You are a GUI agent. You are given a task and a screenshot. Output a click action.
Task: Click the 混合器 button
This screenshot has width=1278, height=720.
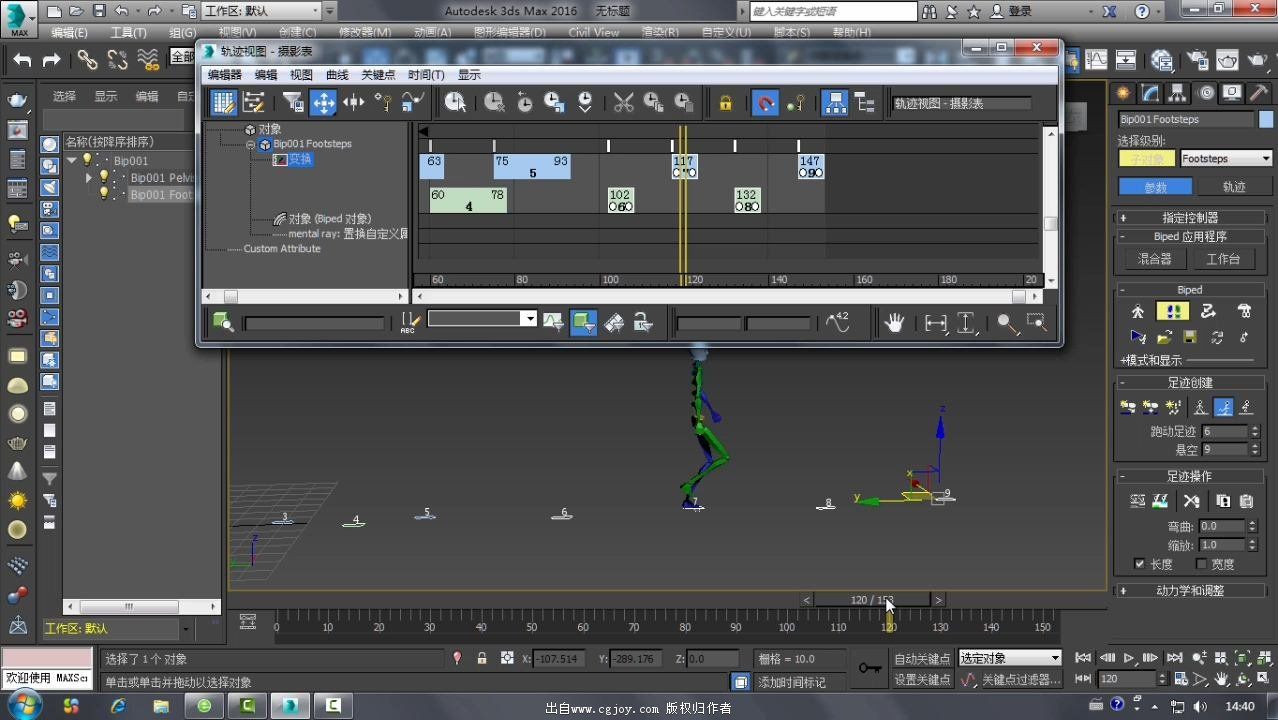pos(1154,258)
